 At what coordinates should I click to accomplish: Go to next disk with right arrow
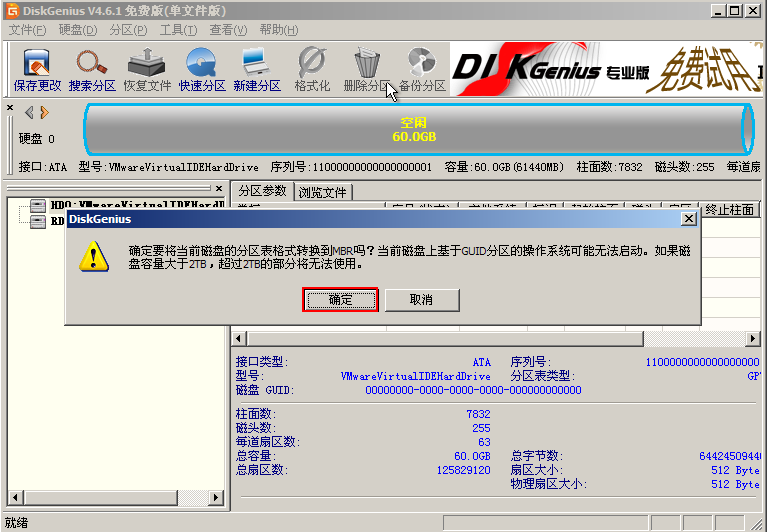pyautogui.click(x=45, y=113)
